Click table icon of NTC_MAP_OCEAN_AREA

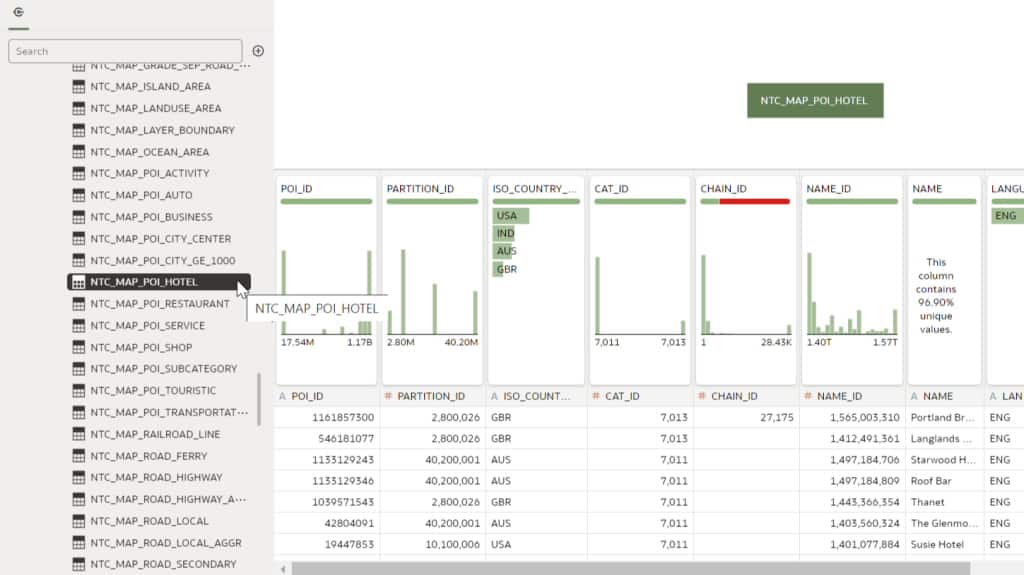[78, 152]
